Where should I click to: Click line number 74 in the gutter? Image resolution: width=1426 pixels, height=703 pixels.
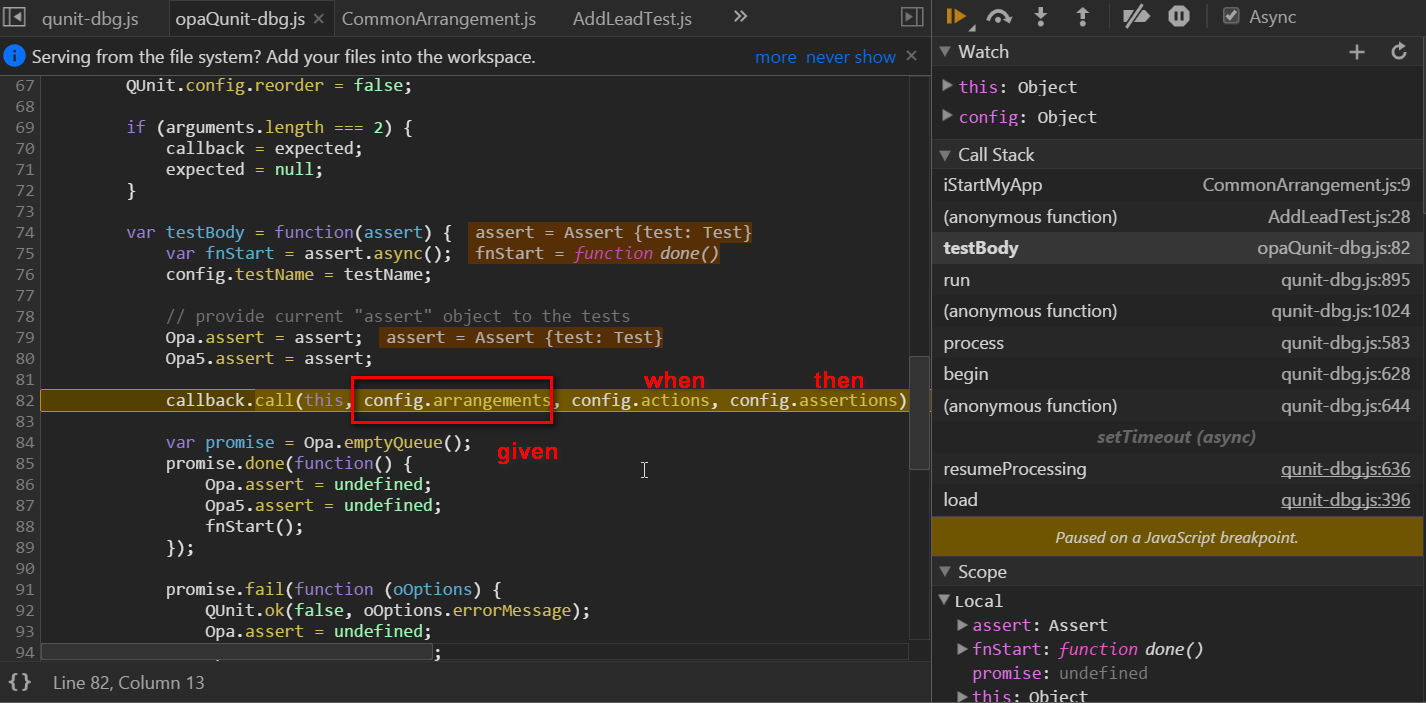(24, 232)
